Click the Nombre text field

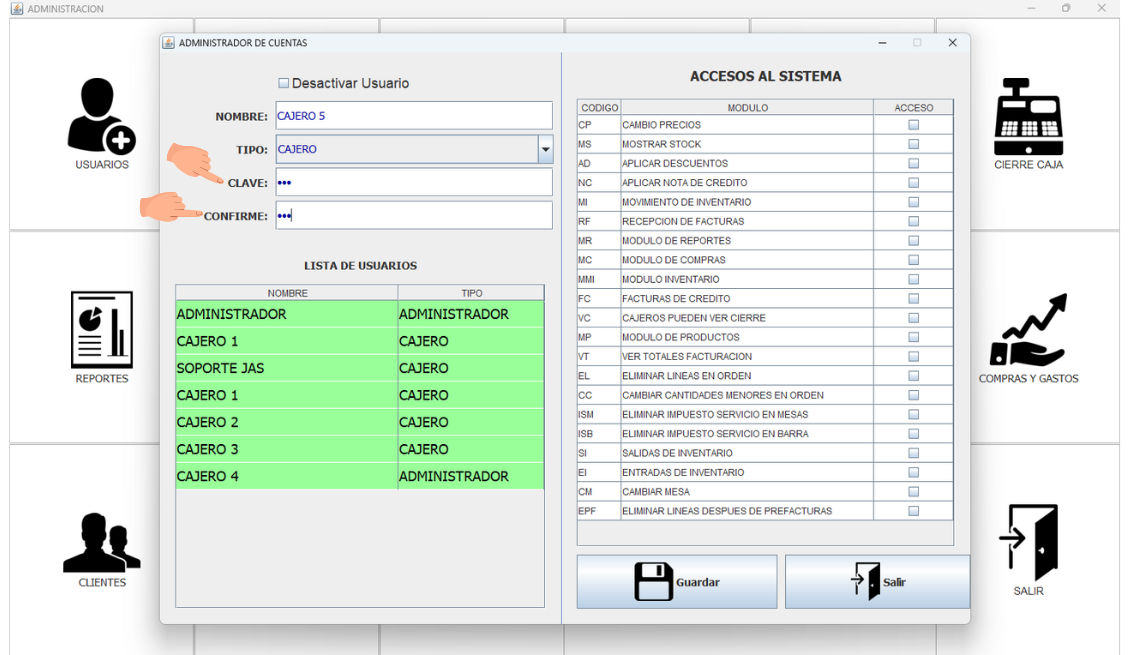click(413, 116)
